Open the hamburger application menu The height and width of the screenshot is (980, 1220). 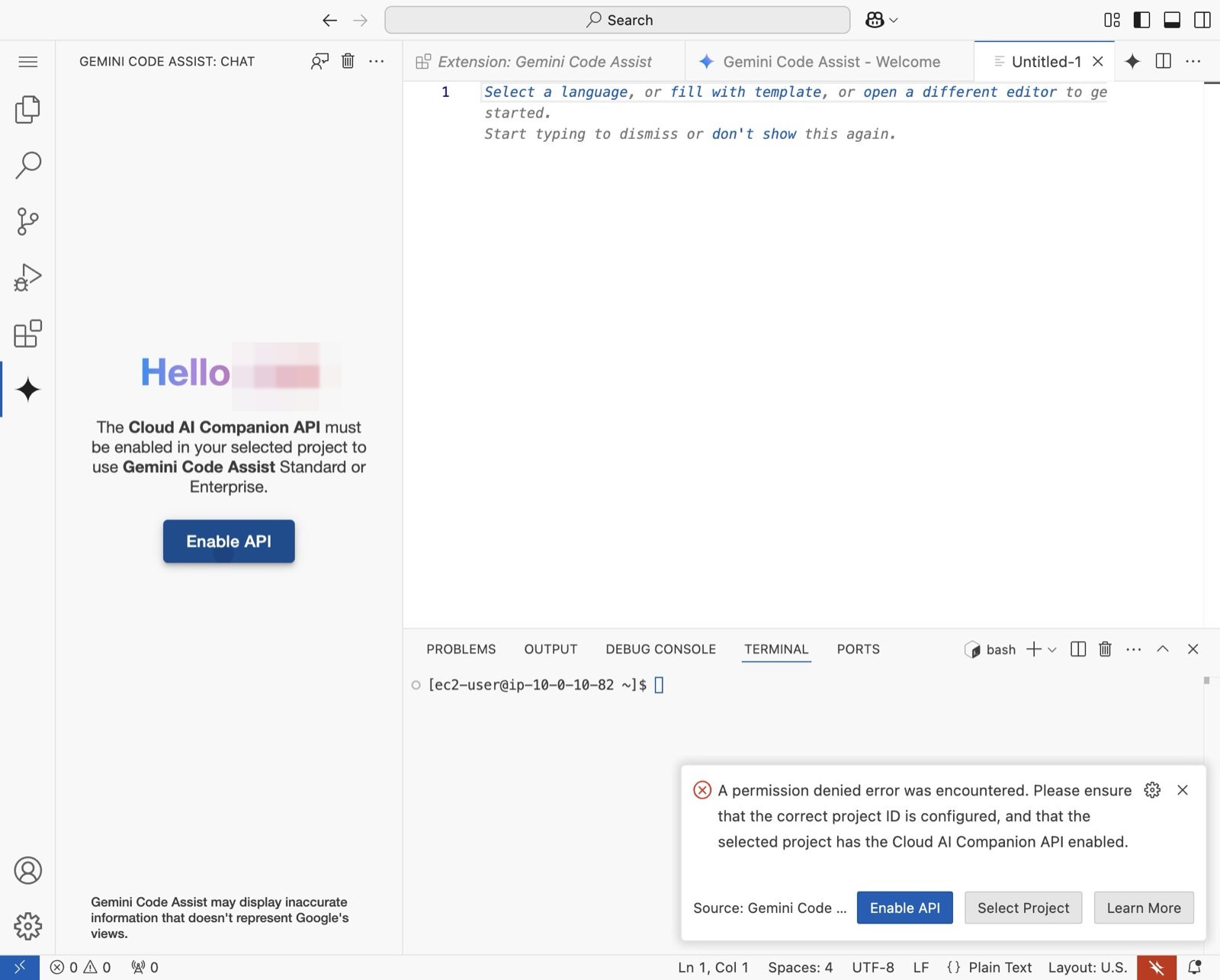(27, 62)
